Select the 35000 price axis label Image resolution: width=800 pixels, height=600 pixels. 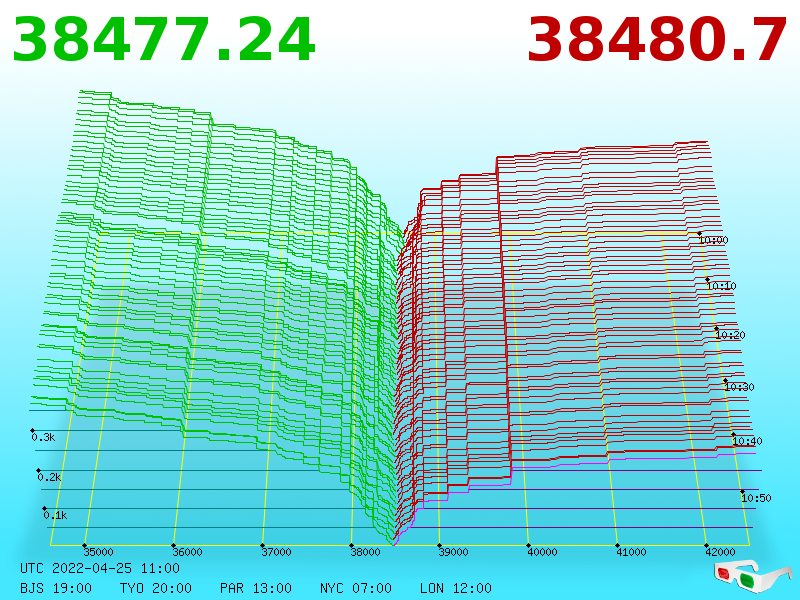click(98, 552)
